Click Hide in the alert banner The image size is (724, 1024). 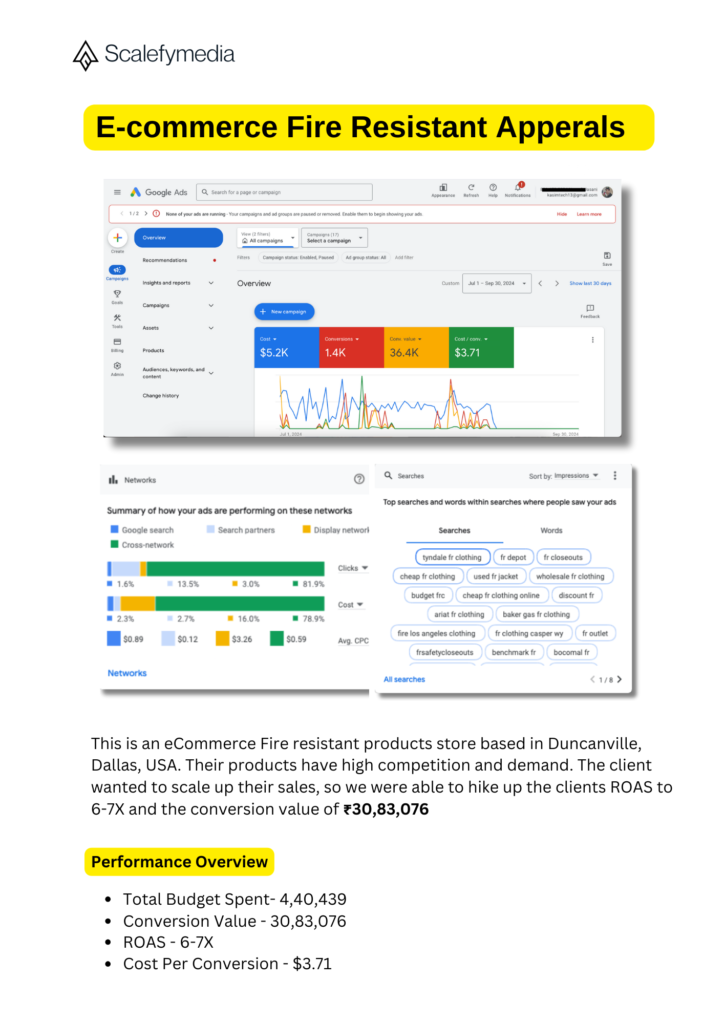[x=561, y=214]
